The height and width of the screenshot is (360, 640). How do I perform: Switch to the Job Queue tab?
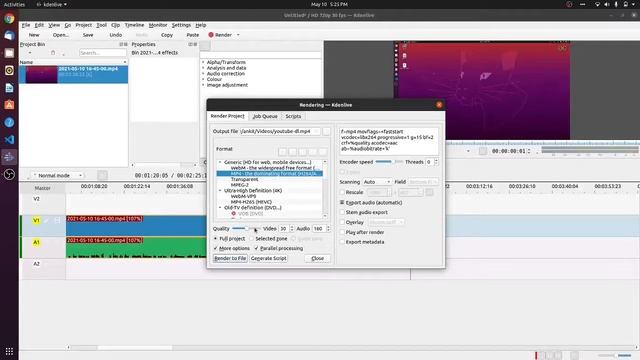click(265, 116)
